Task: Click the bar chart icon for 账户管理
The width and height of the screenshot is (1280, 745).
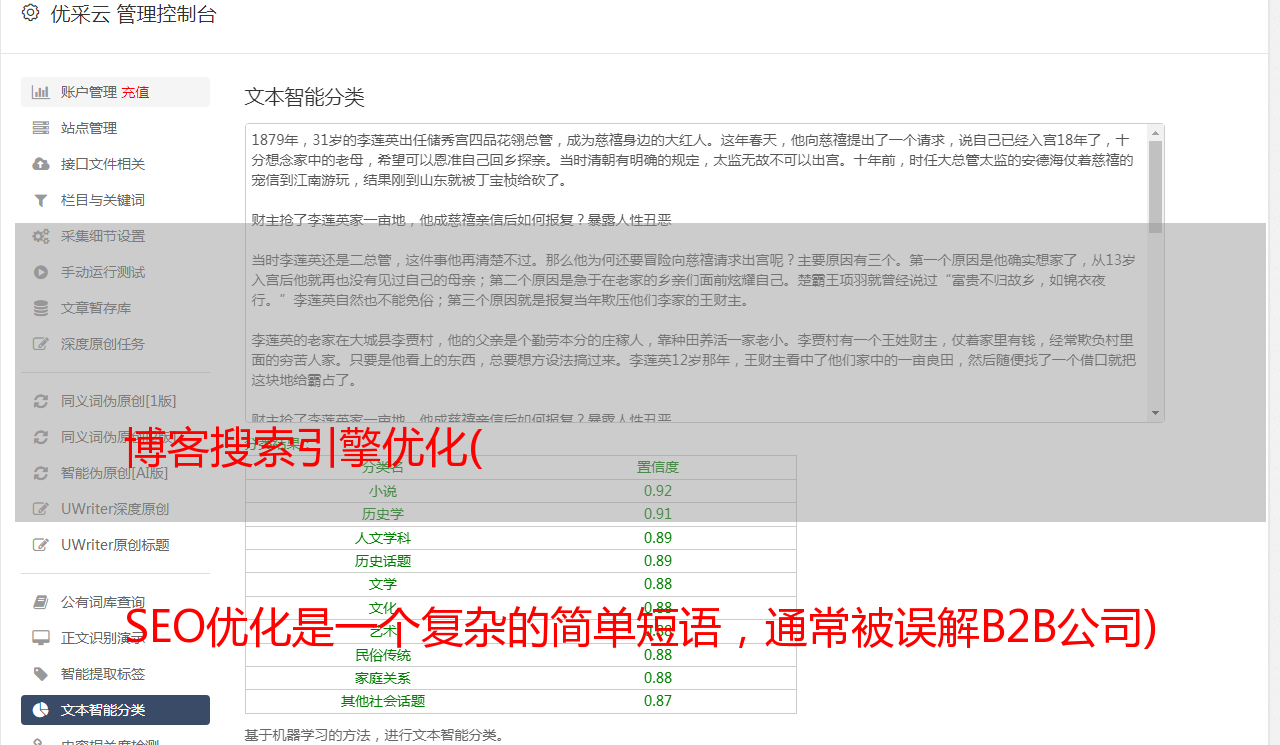Action: [41, 92]
